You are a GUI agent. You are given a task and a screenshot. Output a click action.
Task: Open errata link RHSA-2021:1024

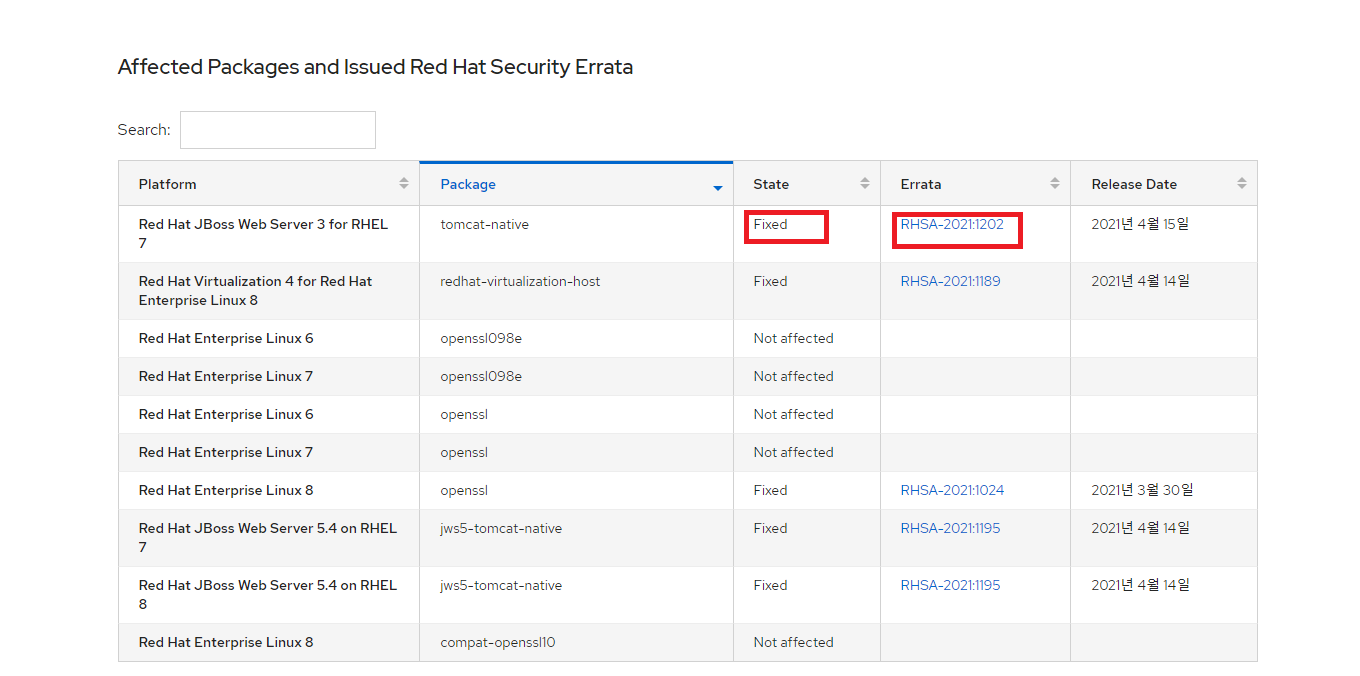tap(952, 491)
